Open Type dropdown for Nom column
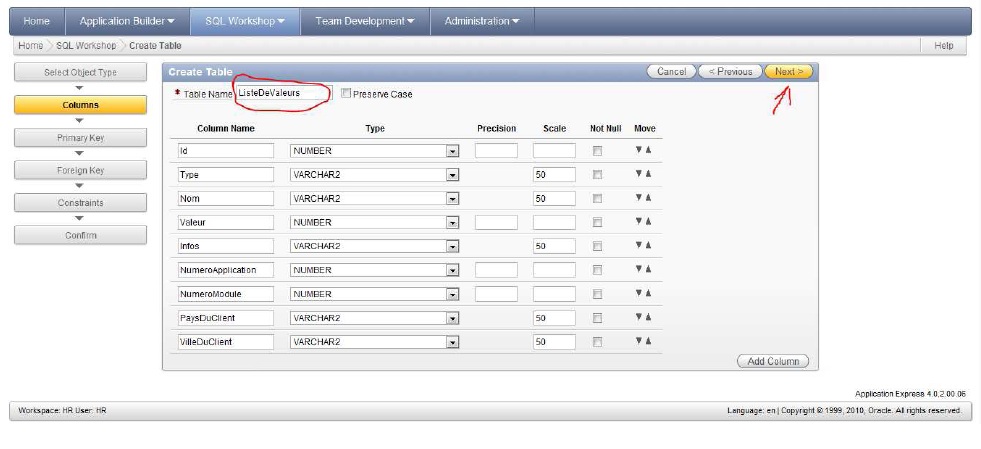The width and height of the screenshot is (981, 449). click(x=452, y=199)
